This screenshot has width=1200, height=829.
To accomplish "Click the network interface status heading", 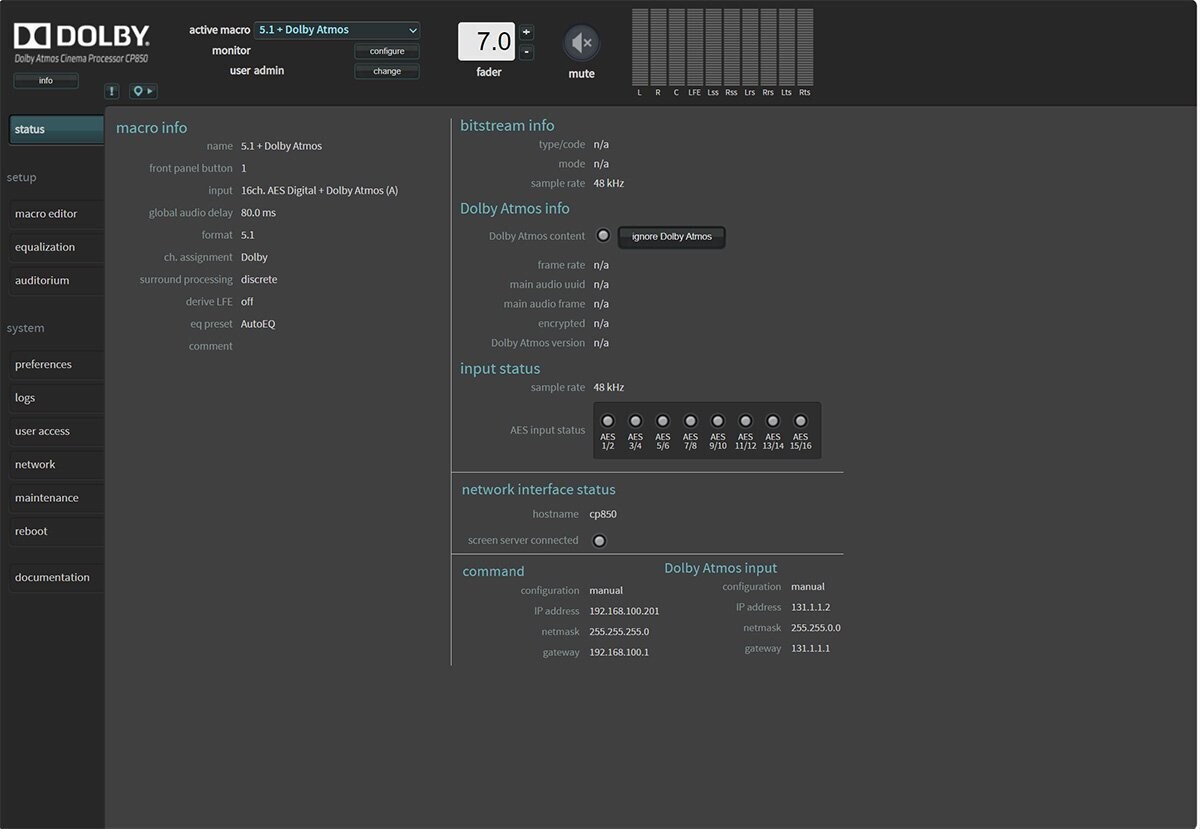I will coord(539,490).
